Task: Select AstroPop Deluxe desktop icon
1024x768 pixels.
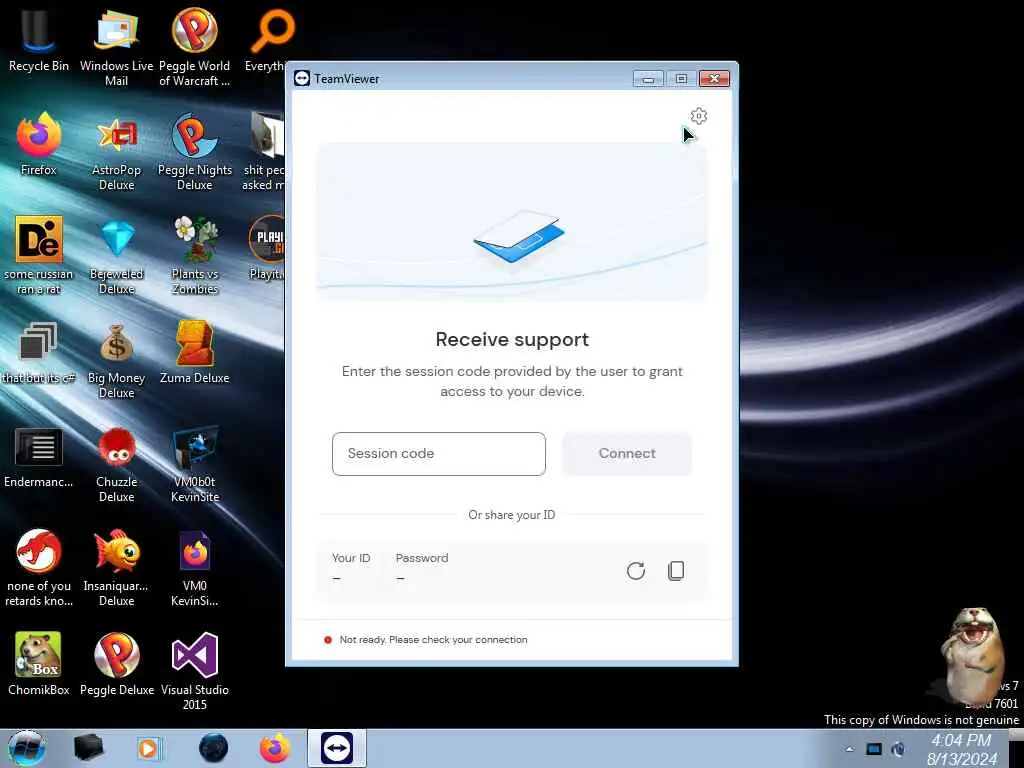Action: [116, 153]
